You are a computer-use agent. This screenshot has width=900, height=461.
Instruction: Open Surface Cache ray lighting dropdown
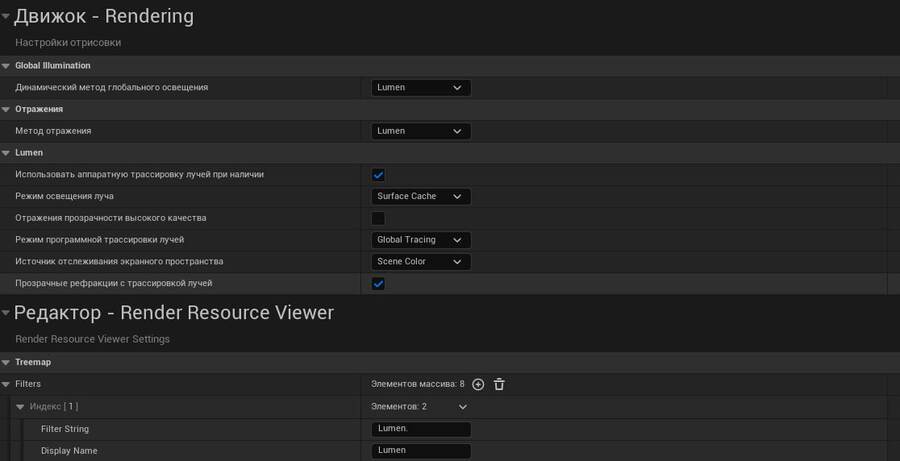(x=420, y=197)
